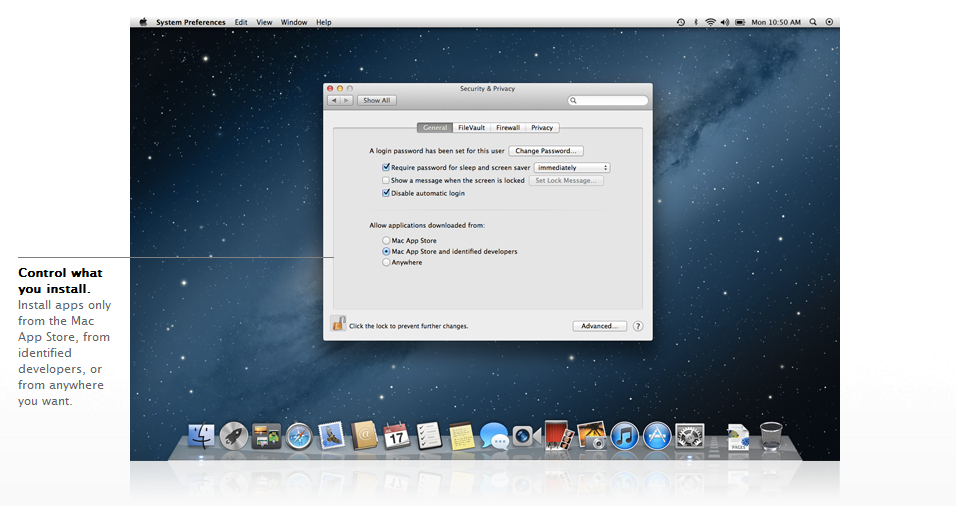Open the volume control in menu bar
Image resolution: width=956 pixels, height=506 pixels.
point(725,22)
